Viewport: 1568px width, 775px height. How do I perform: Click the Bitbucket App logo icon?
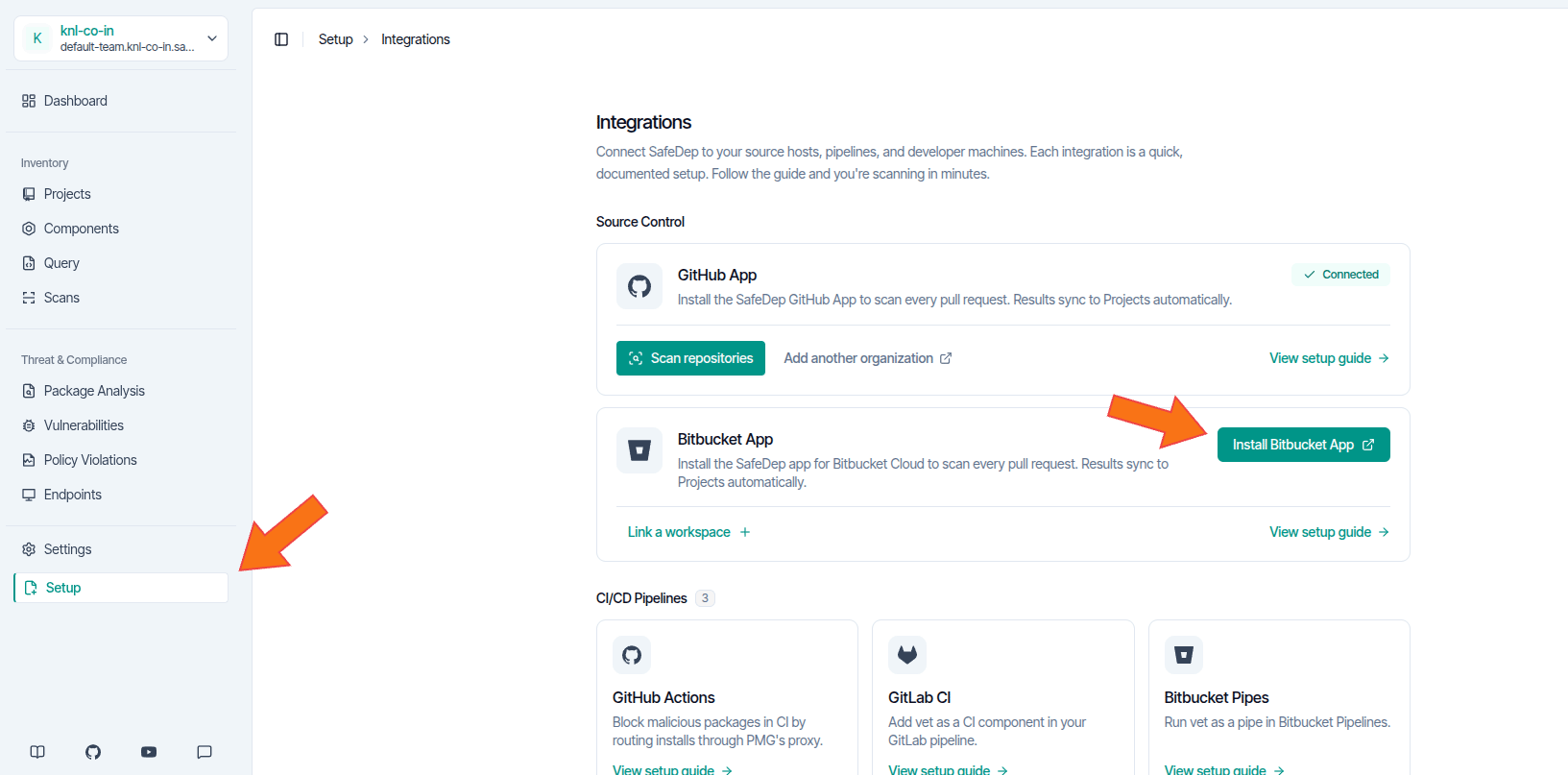tap(639, 450)
